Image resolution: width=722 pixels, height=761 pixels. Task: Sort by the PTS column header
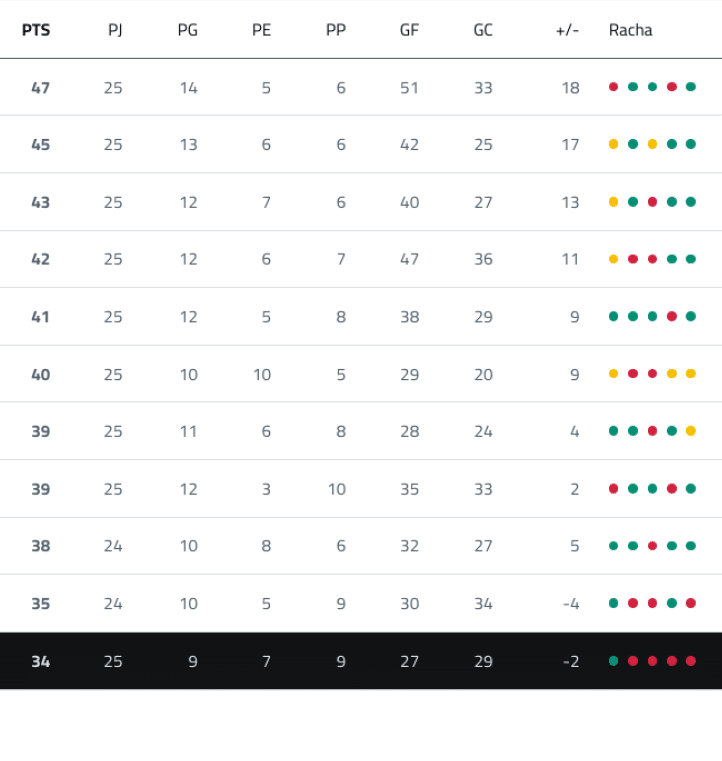[x=36, y=30]
